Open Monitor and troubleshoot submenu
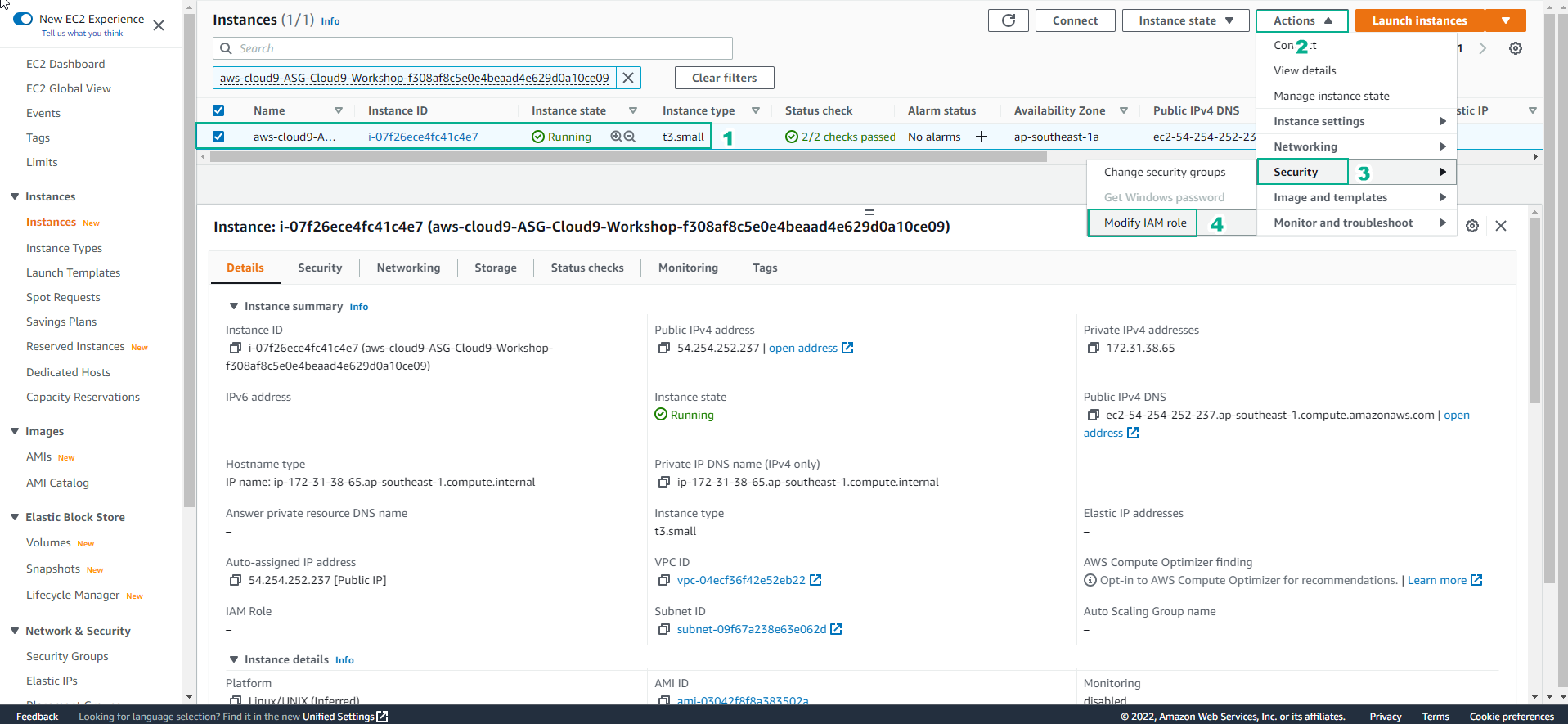This screenshot has width=1568, height=724. coord(1357,223)
